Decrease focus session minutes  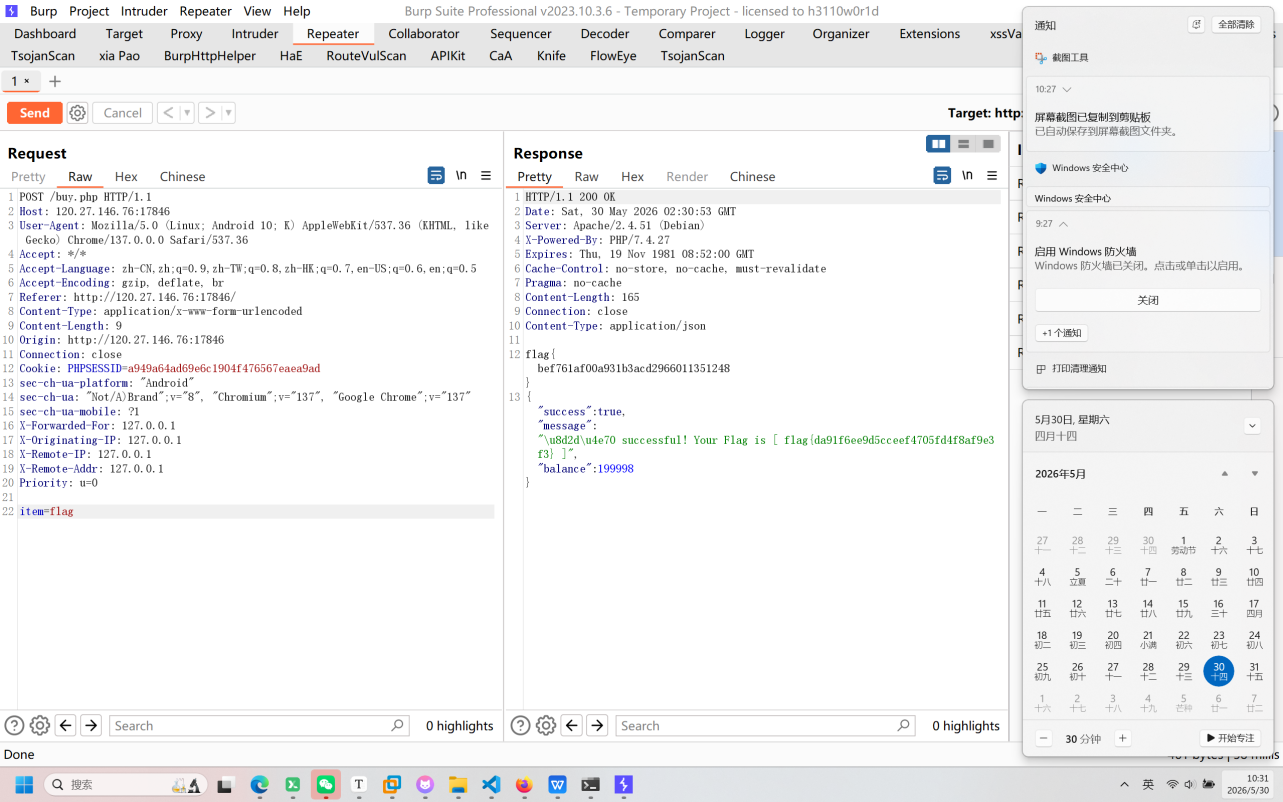coord(1044,739)
